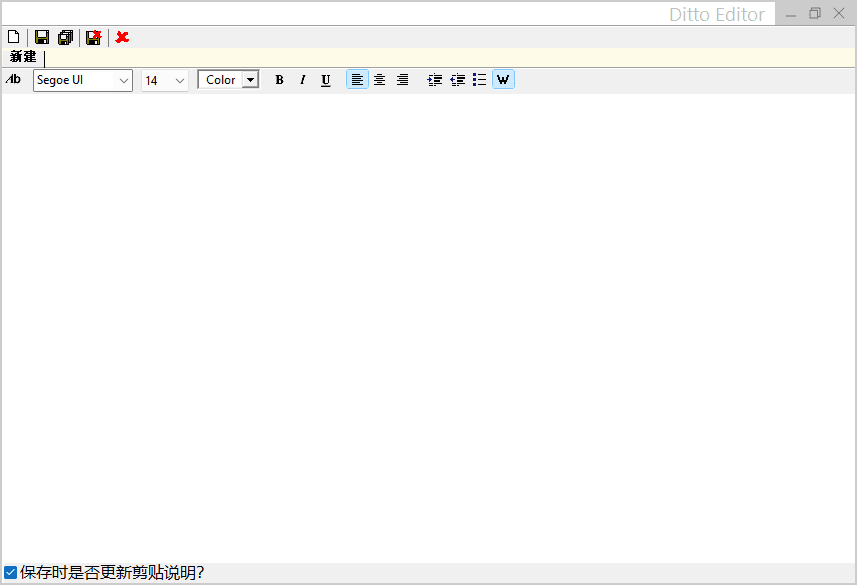The height and width of the screenshot is (585, 857).
Task: Apply italic formatting
Action: tap(302, 79)
